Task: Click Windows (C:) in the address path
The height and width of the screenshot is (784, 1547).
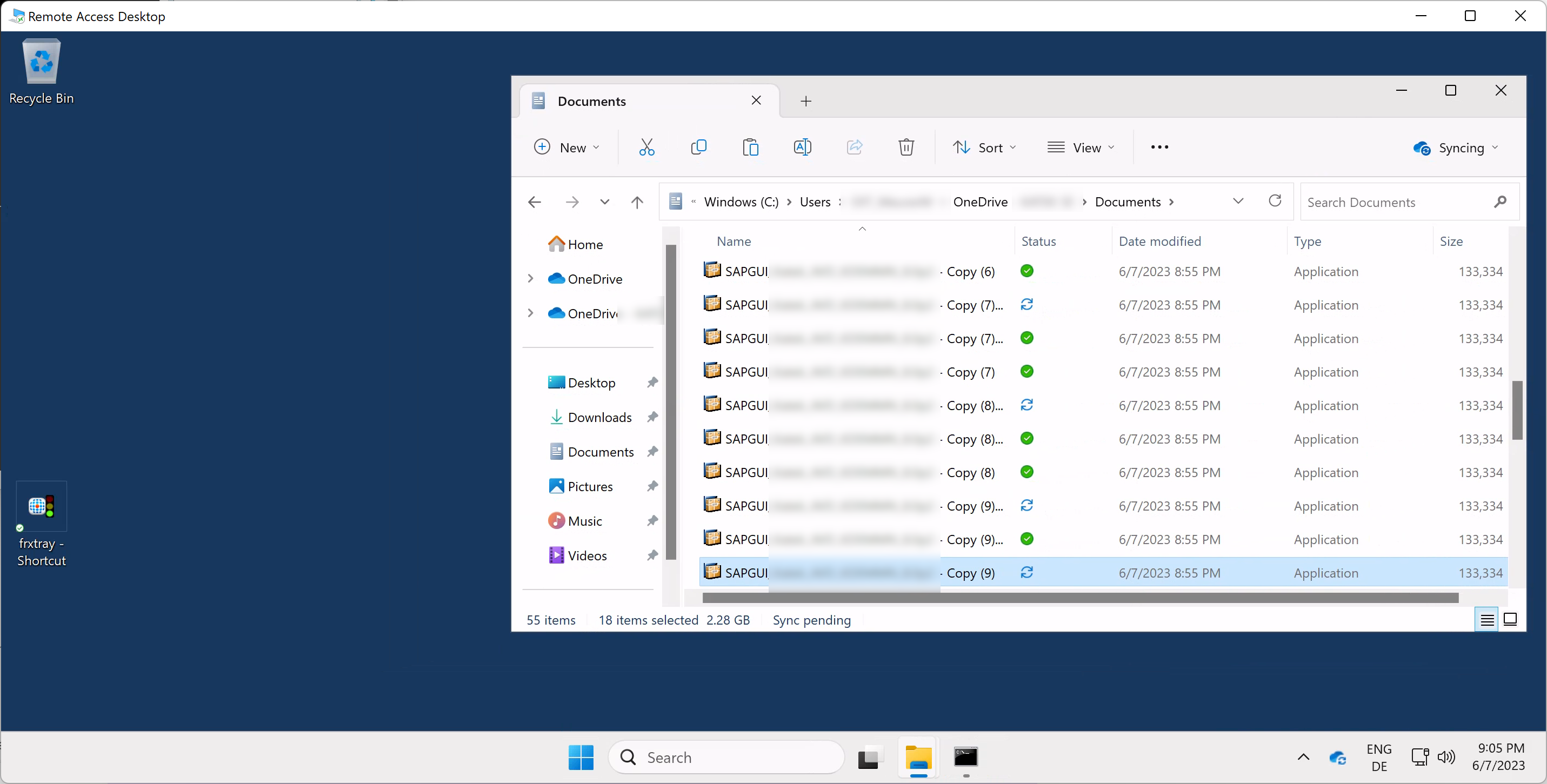Action: click(x=741, y=202)
